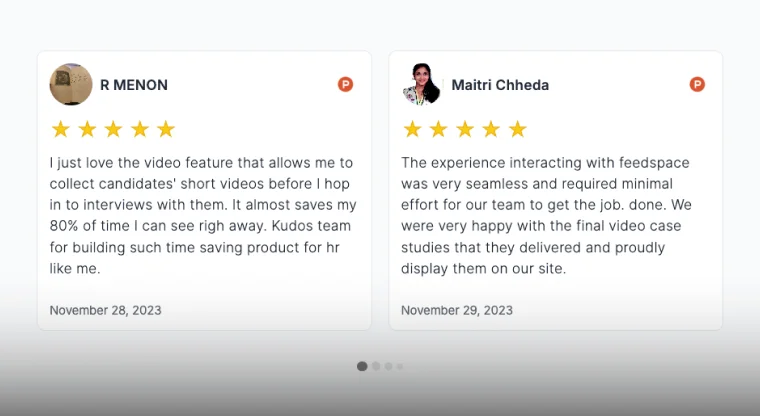Click the Product Hunt icon on Maitri Chheda's review
The width and height of the screenshot is (760, 416).
click(x=697, y=85)
